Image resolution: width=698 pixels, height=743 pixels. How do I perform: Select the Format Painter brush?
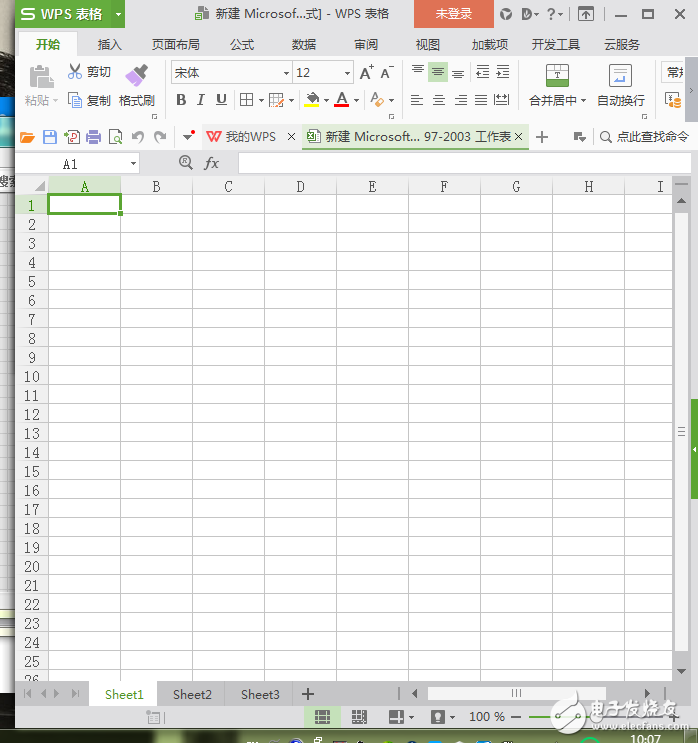click(x=136, y=75)
